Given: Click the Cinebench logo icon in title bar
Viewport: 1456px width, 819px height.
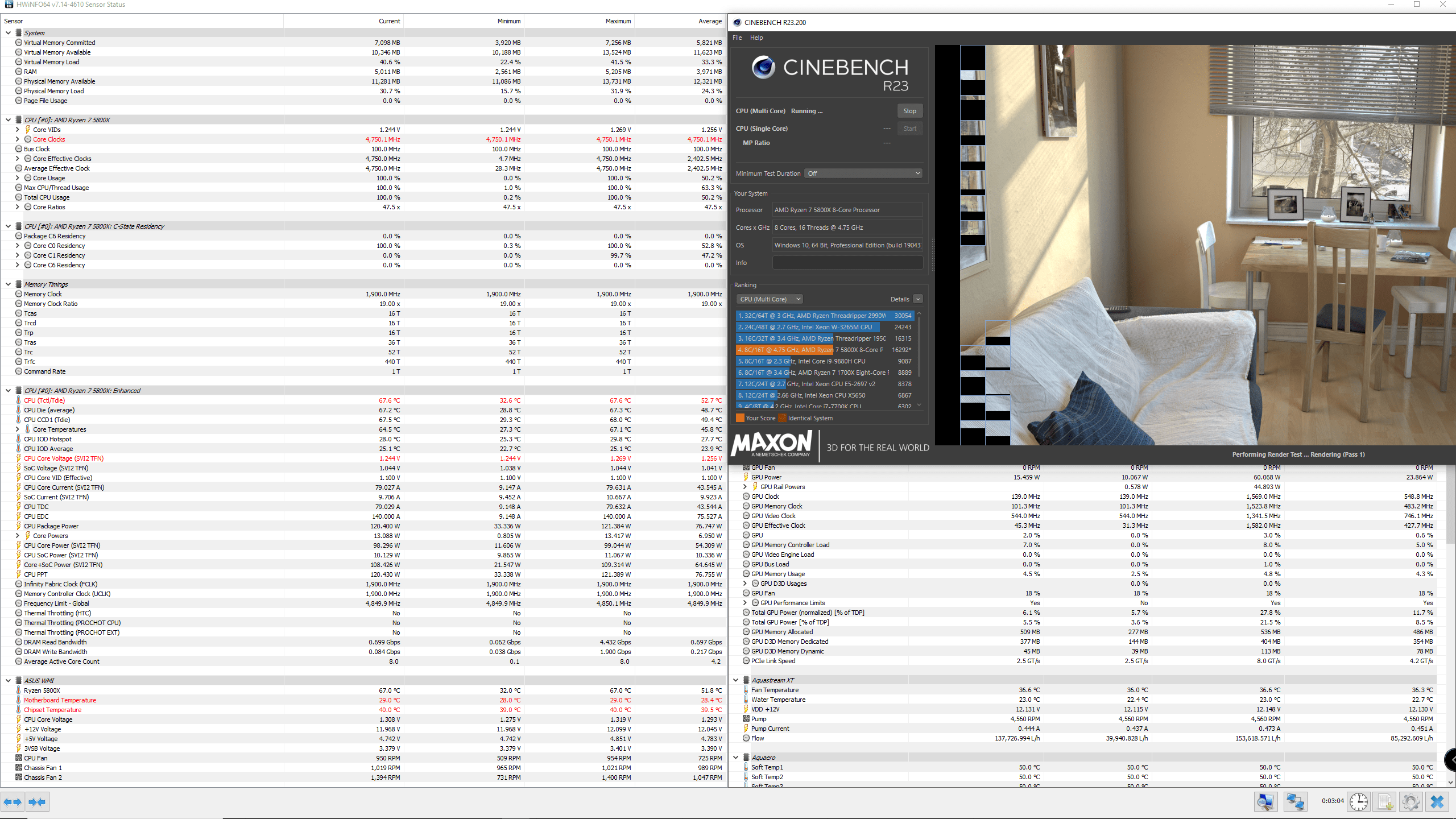Looking at the screenshot, I should pyautogui.click(x=737, y=22).
